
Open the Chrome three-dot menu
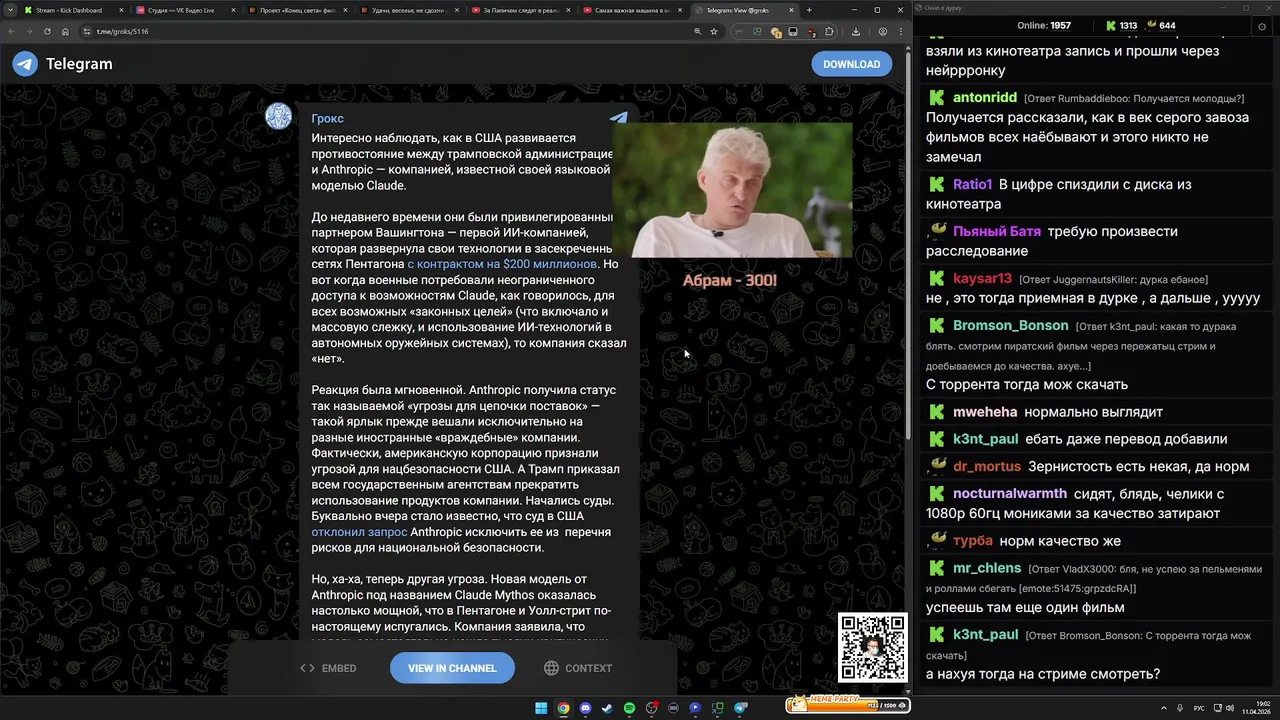(x=901, y=31)
